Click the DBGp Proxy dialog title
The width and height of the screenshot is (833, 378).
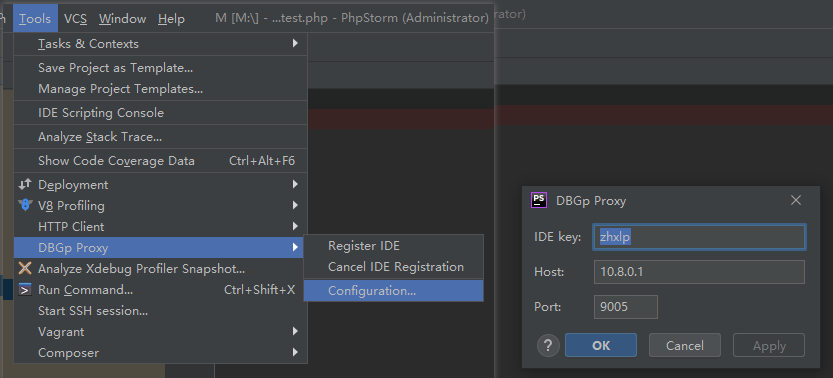(591, 201)
